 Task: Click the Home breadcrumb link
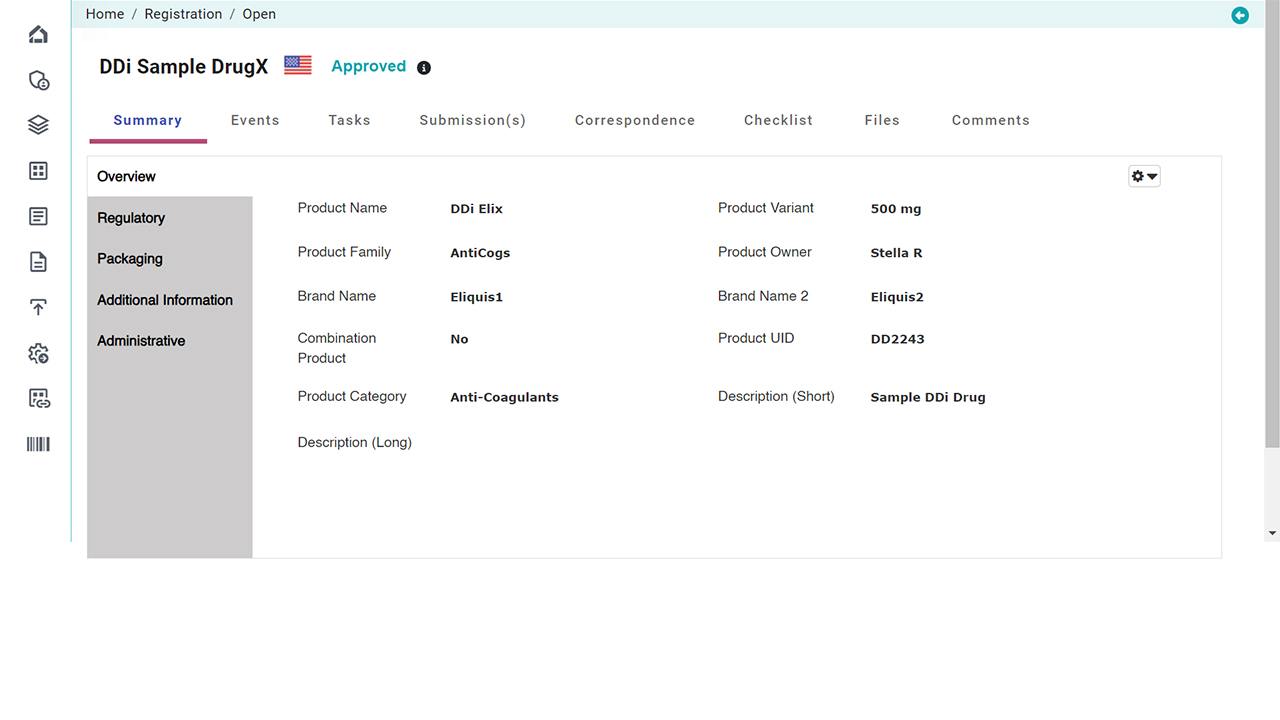pyautogui.click(x=105, y=14)
